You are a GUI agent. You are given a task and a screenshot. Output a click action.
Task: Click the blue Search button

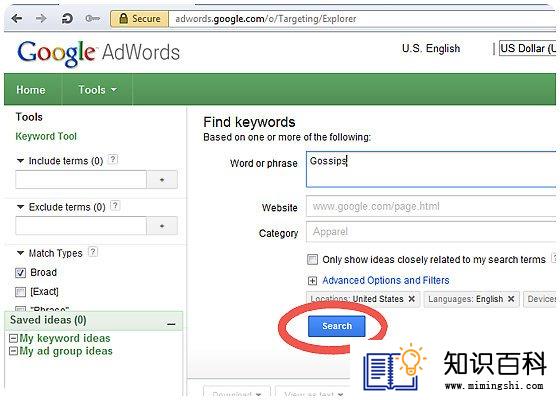pos(337,326)
